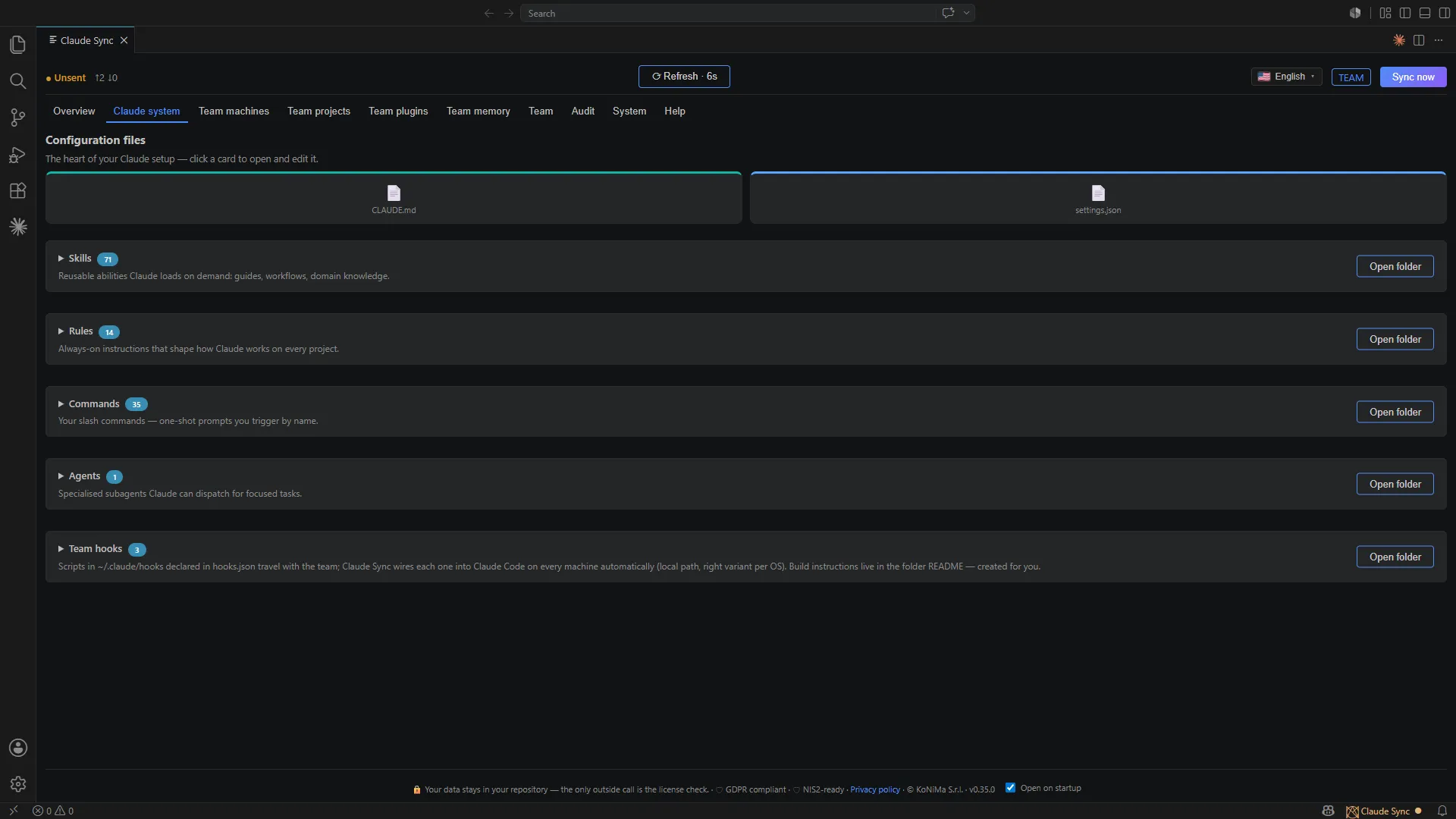The image size is (1456, 819).
Task: Open the English language dropdown
Action: pos(1286,77)
